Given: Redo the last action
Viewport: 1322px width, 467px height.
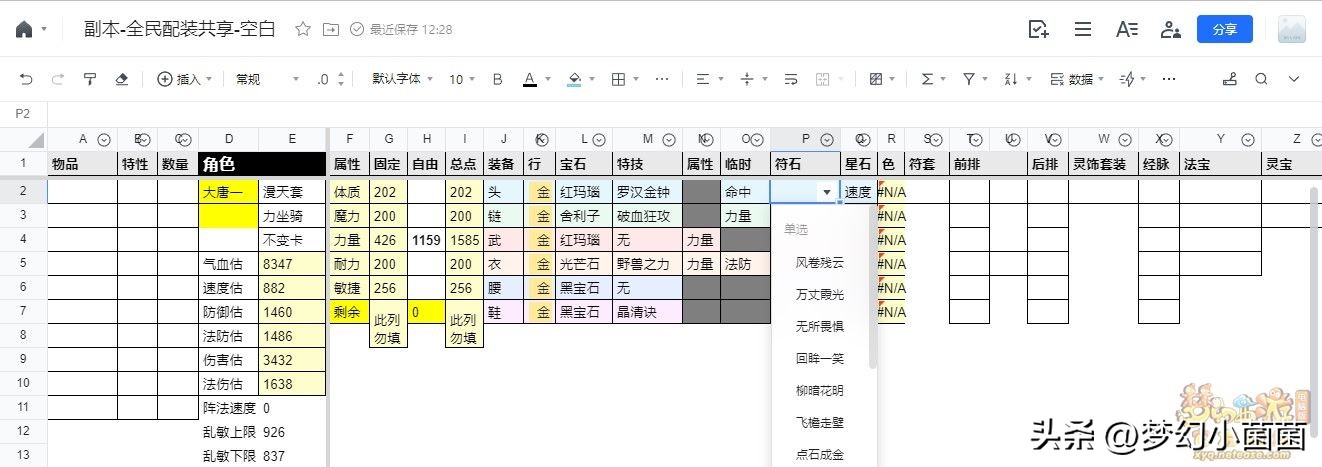Looking at the screenshot, I should pos(58,79).
